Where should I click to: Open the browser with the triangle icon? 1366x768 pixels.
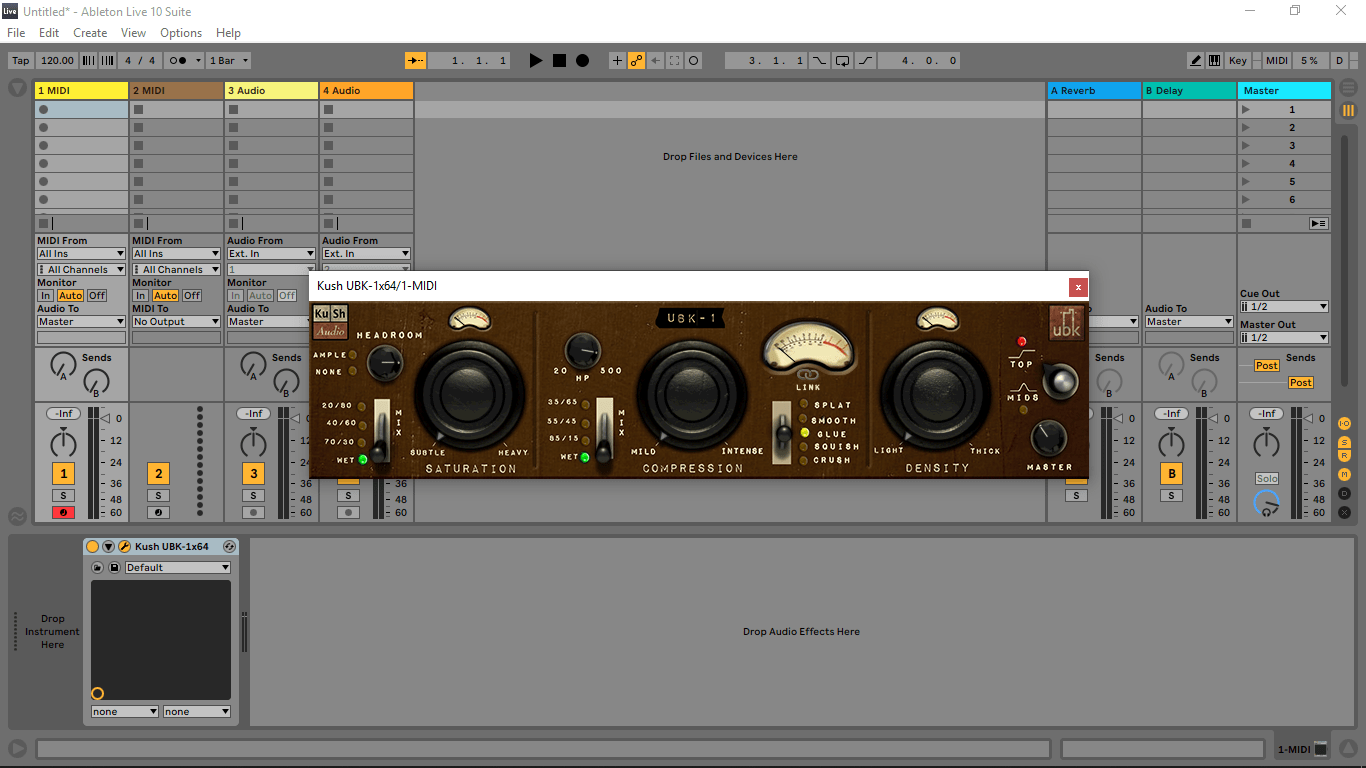coord(17,88)
